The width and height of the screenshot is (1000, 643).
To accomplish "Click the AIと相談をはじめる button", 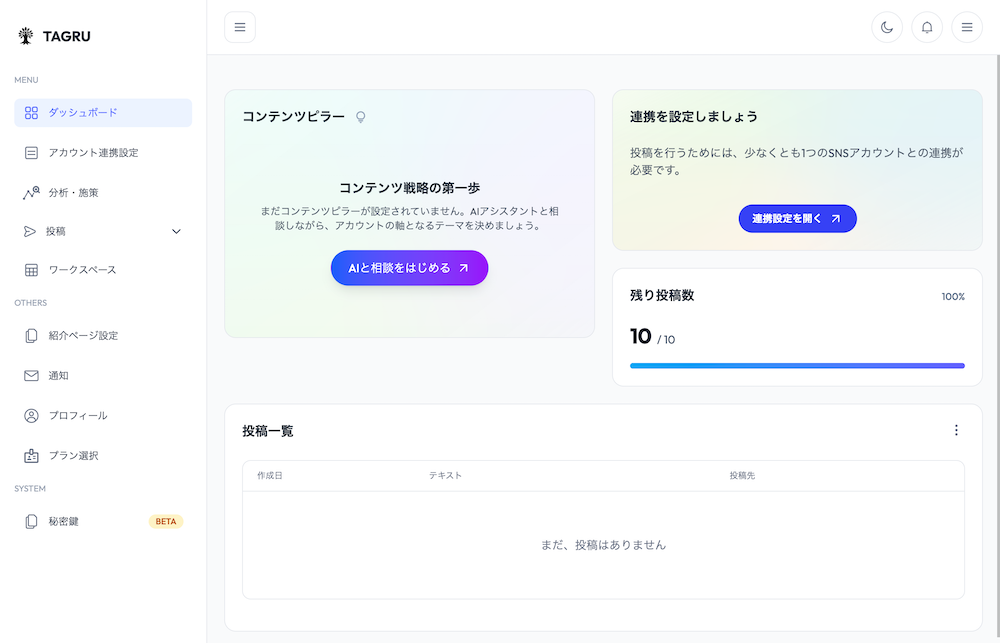I will 409,268.
